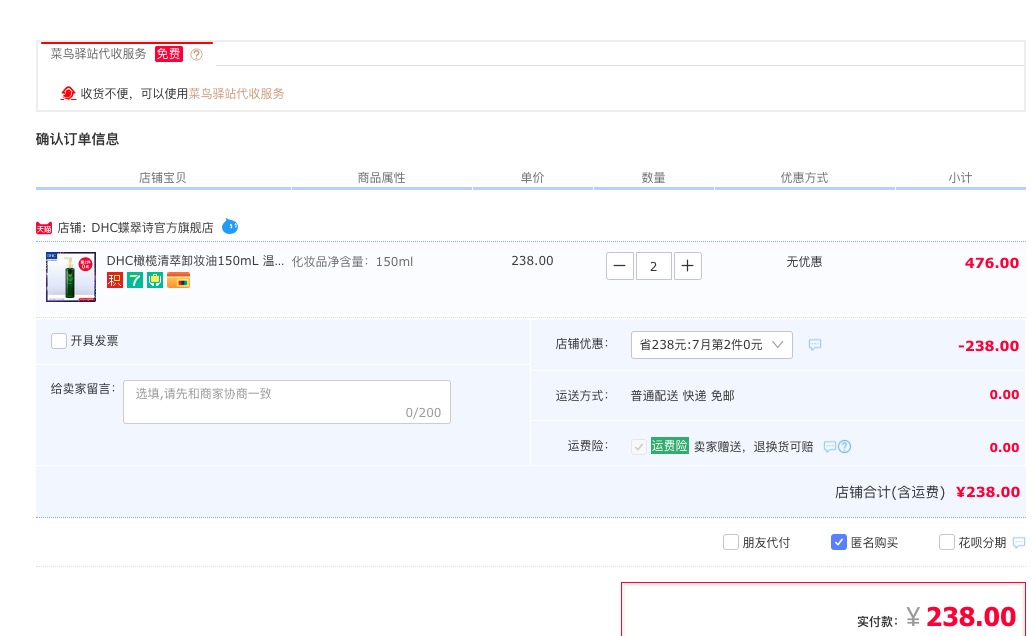Viewport: 1032px width, 636px height.
Task: Click the 确认订单信息 heading
Action: tap(77, 139)
